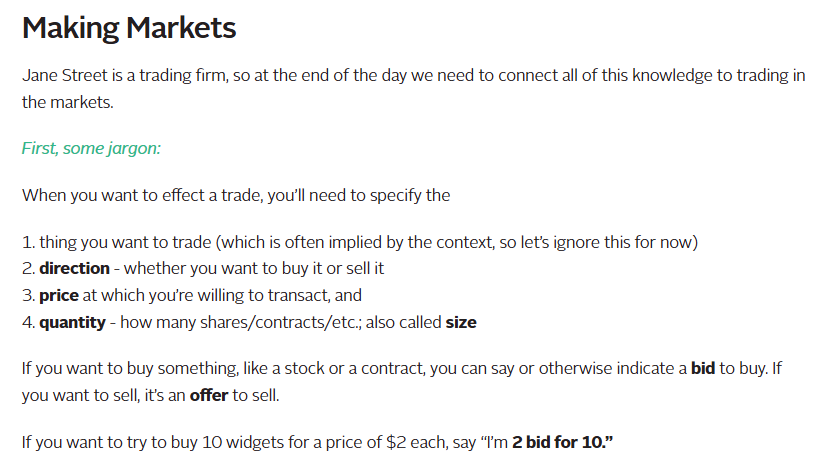Click 'implied by the context' phrase
The image size is (824, 464).
coord(406,242)
